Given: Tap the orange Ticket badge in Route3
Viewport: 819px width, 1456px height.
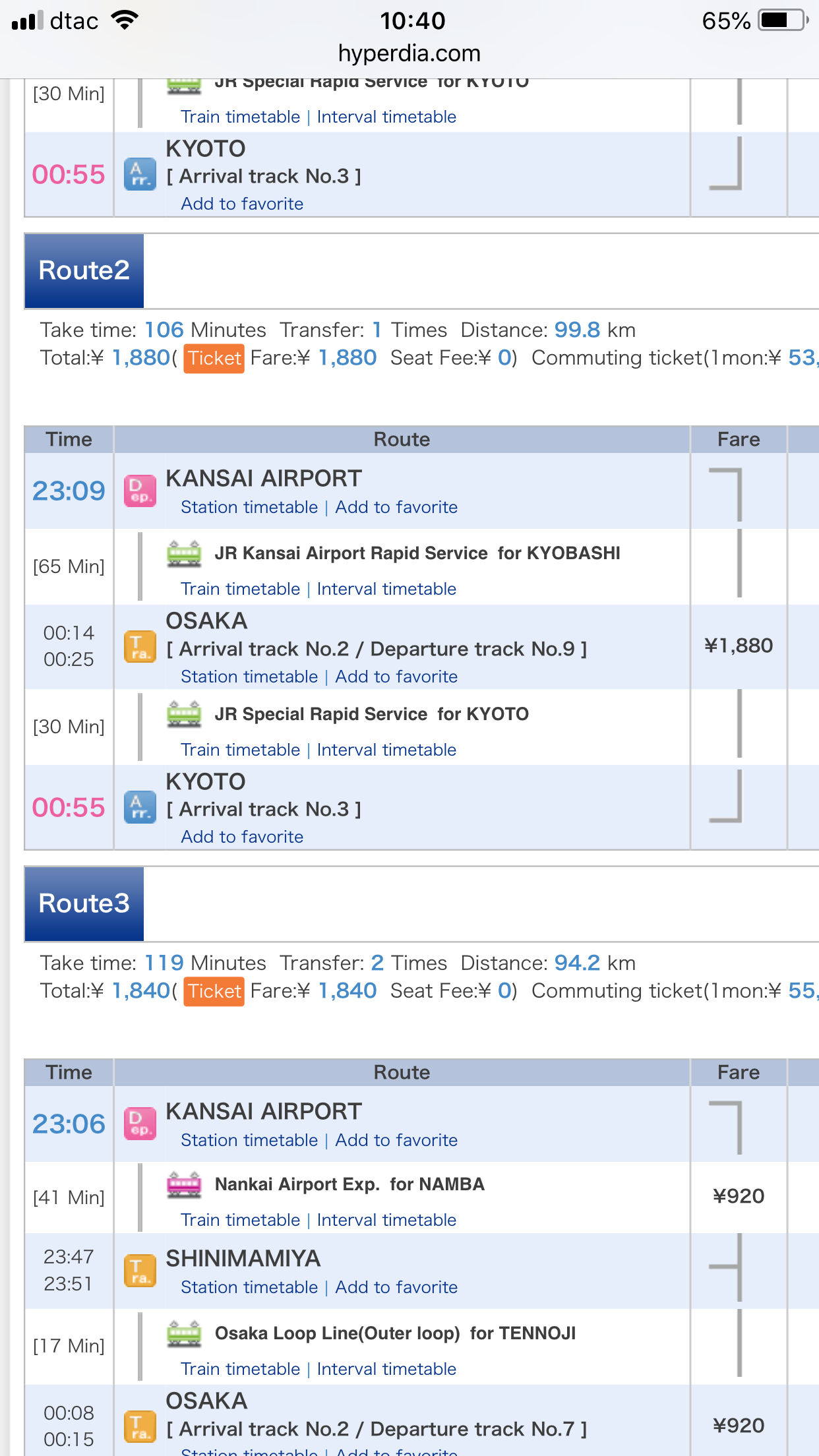Looking at the screenshot, I should point(214,991).
